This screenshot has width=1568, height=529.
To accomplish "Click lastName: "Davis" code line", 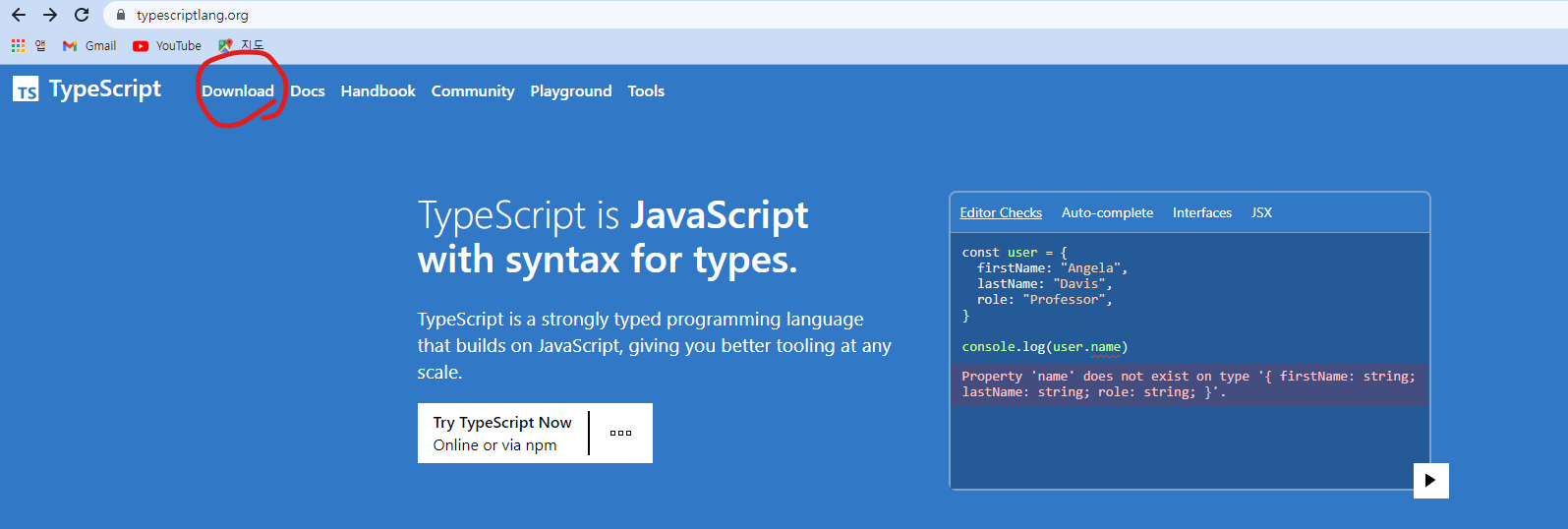I will click(1044, 284).
